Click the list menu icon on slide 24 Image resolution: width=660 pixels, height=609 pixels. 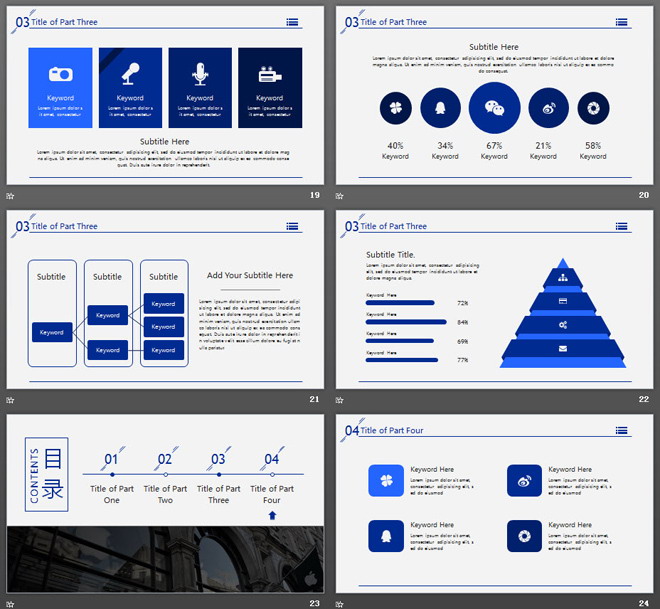click(621, 430)
